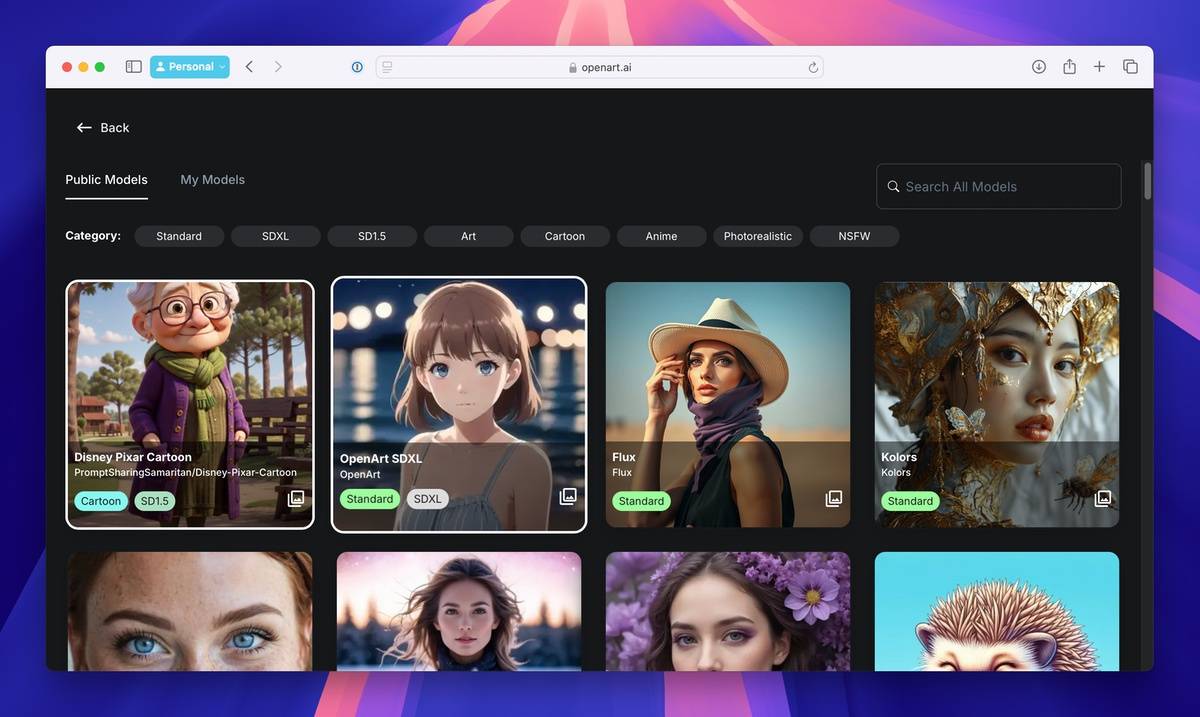Open gallery icon on OpenArt SDXL

(x=568, y=496)
